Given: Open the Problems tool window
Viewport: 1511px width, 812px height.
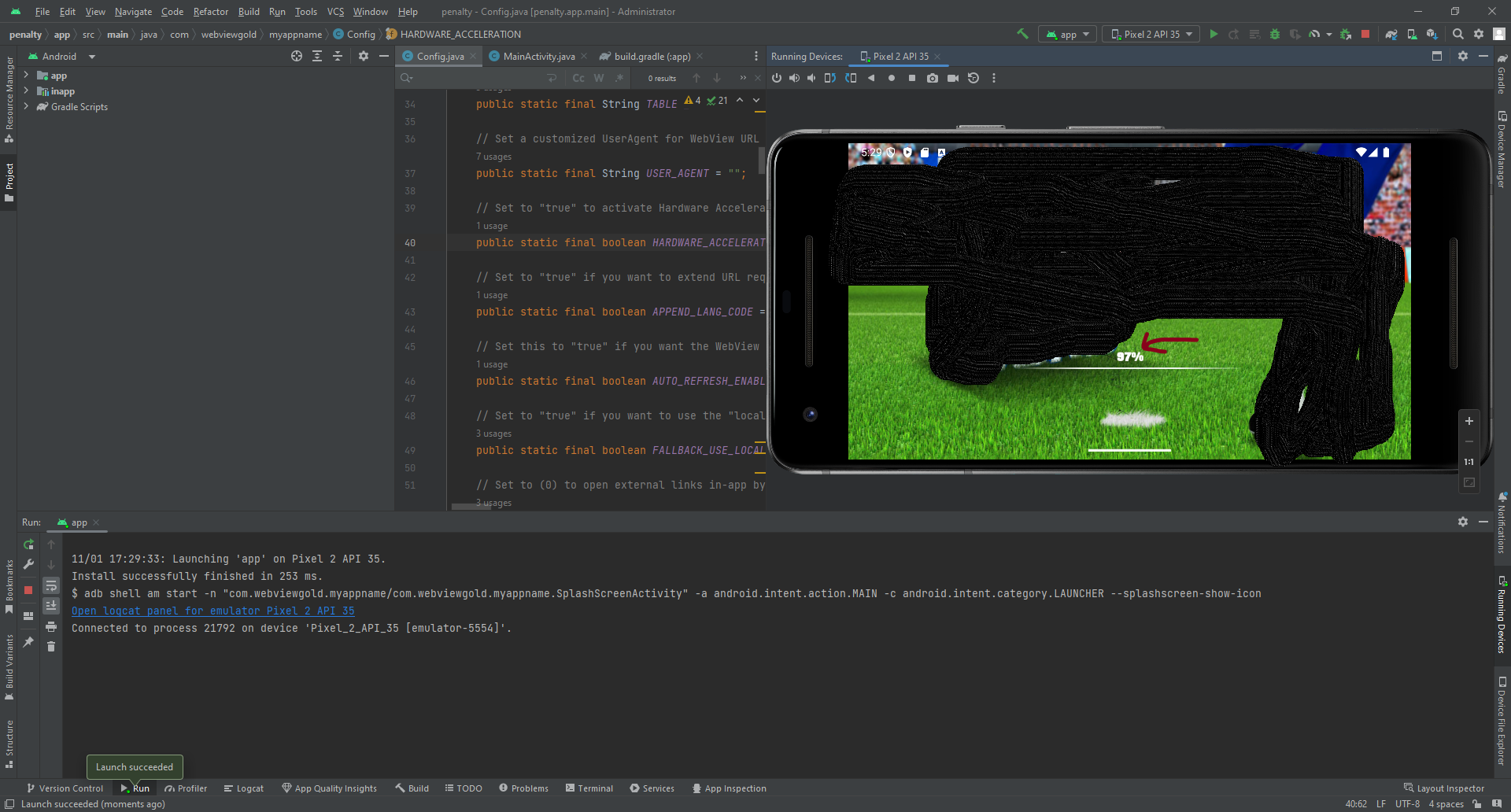Looking at the screenshot, I should [523, 788].
